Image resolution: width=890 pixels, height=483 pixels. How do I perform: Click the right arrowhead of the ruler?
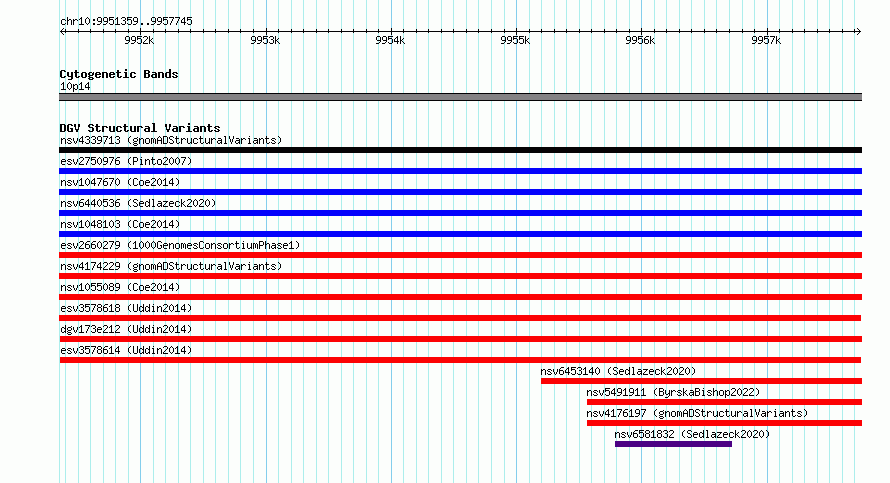coord(858,32)
